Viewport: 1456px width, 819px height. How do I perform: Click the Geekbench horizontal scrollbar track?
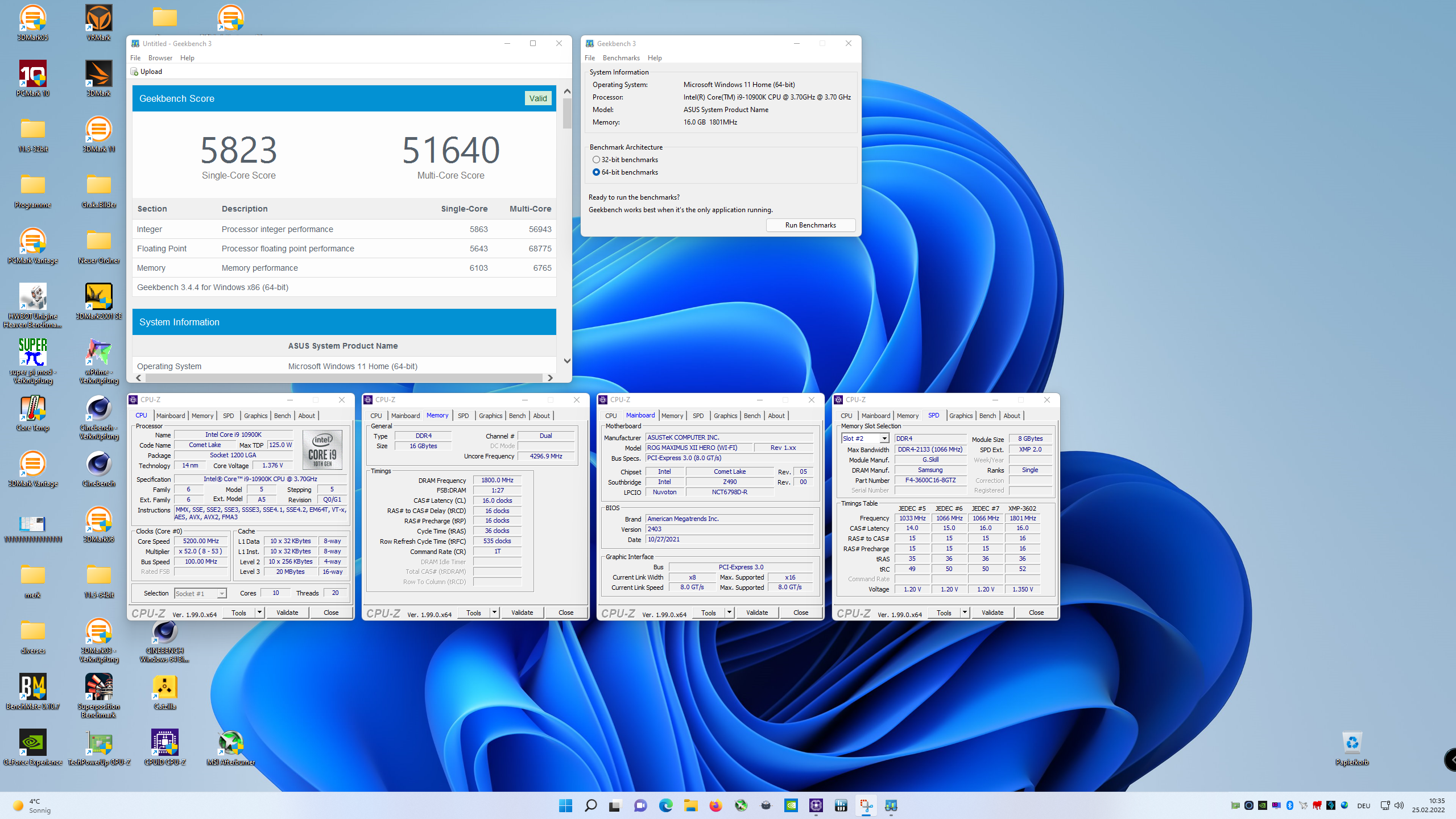[x=344, y=378]
